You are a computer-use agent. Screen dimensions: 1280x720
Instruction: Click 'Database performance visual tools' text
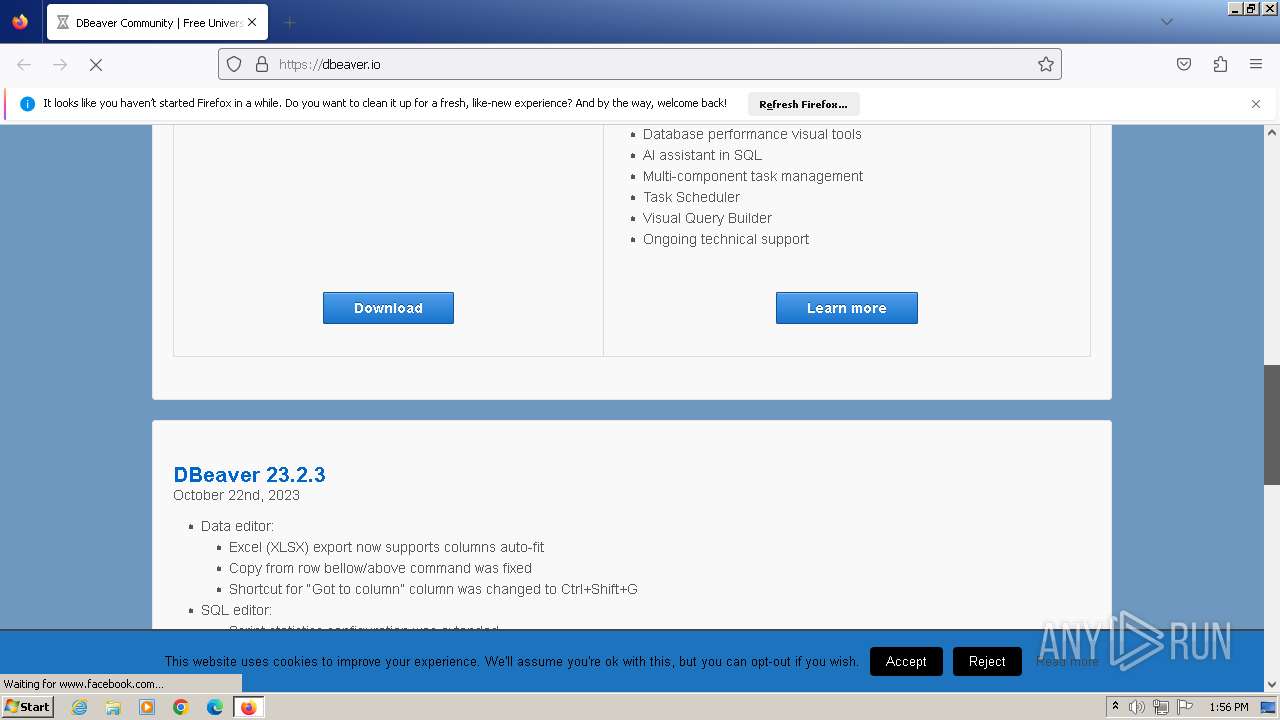pos(752,134)
